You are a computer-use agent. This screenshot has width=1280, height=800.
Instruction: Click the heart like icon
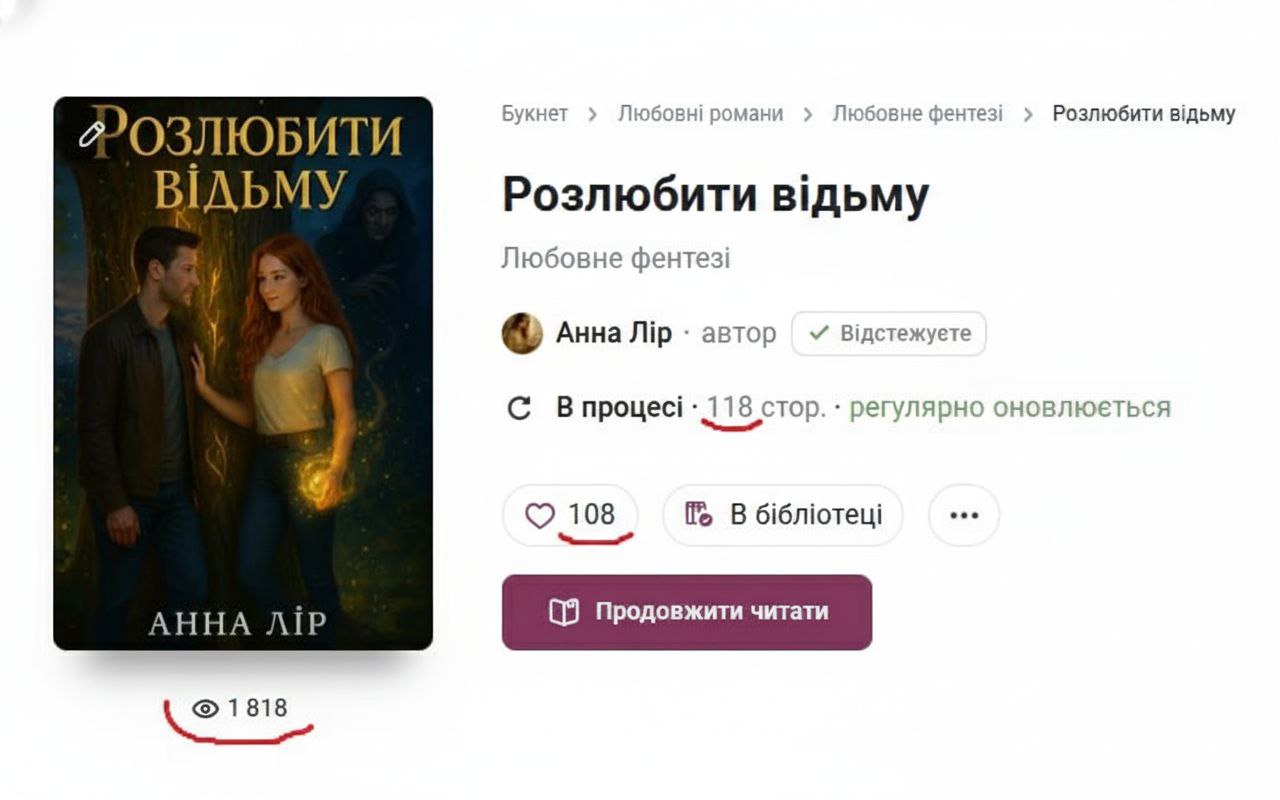540,516
